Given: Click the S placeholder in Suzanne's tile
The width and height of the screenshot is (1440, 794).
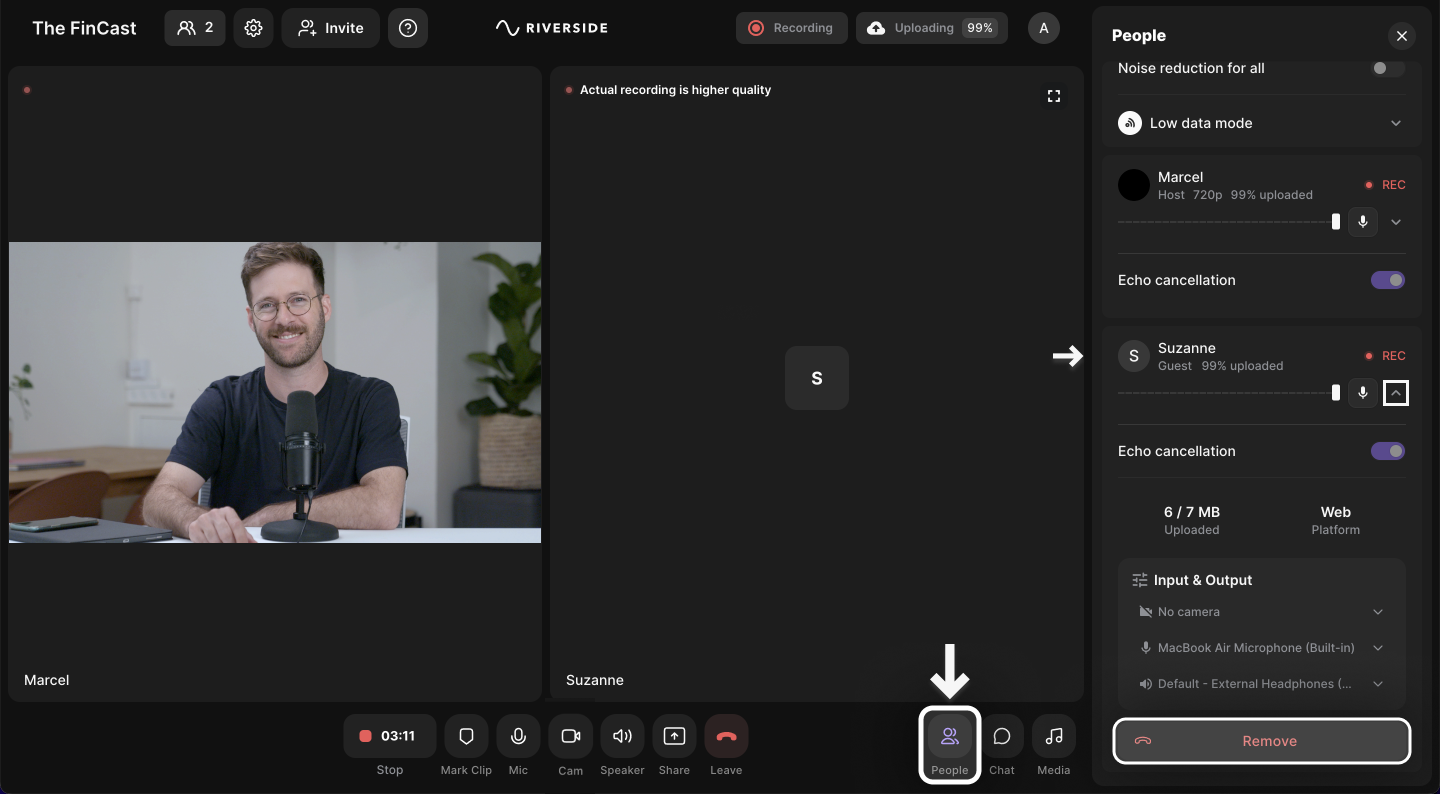Looking at the screenshot, I should click(817, 378).
